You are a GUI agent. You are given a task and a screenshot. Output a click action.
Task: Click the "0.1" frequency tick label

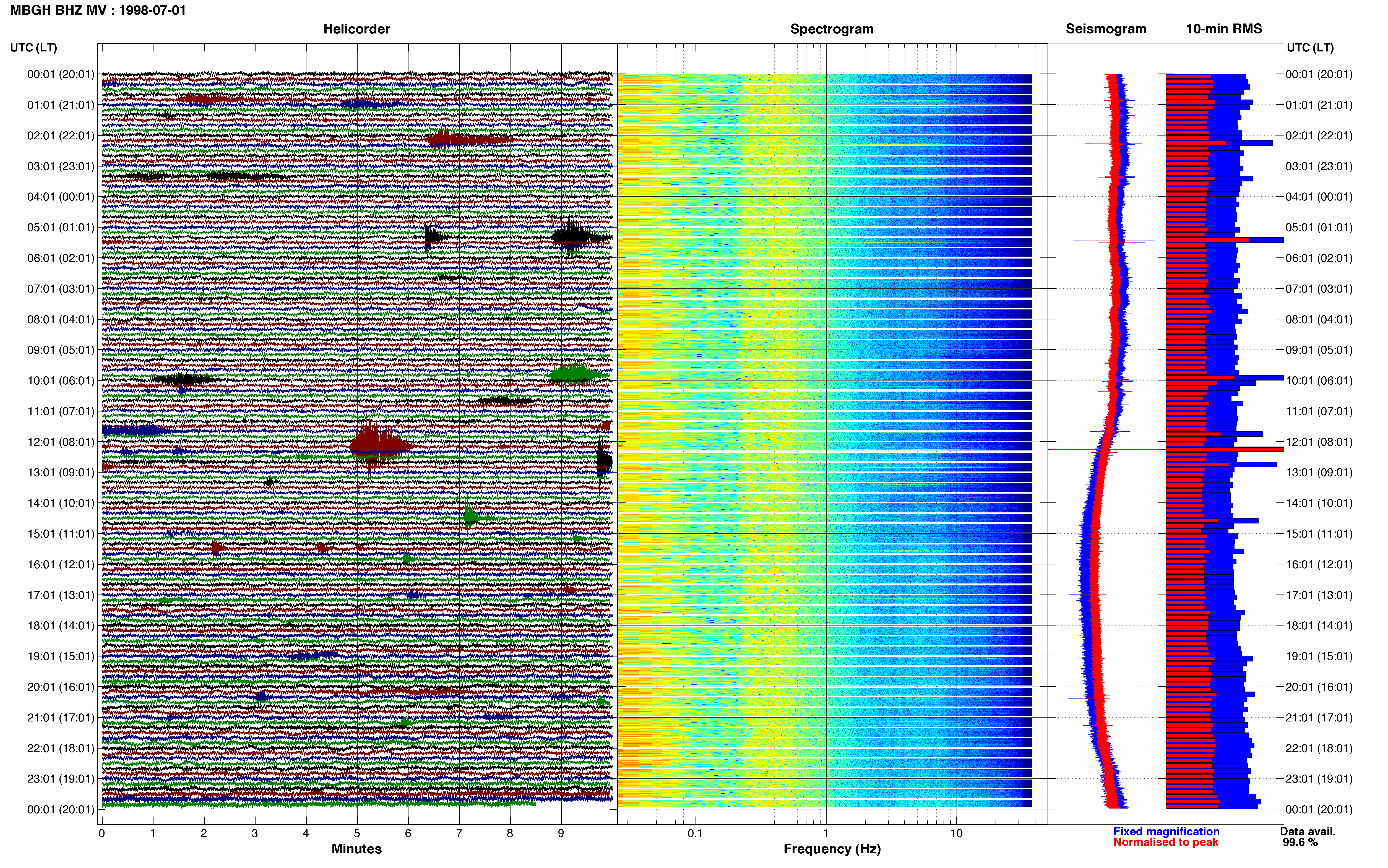click(x=695, y=833)
